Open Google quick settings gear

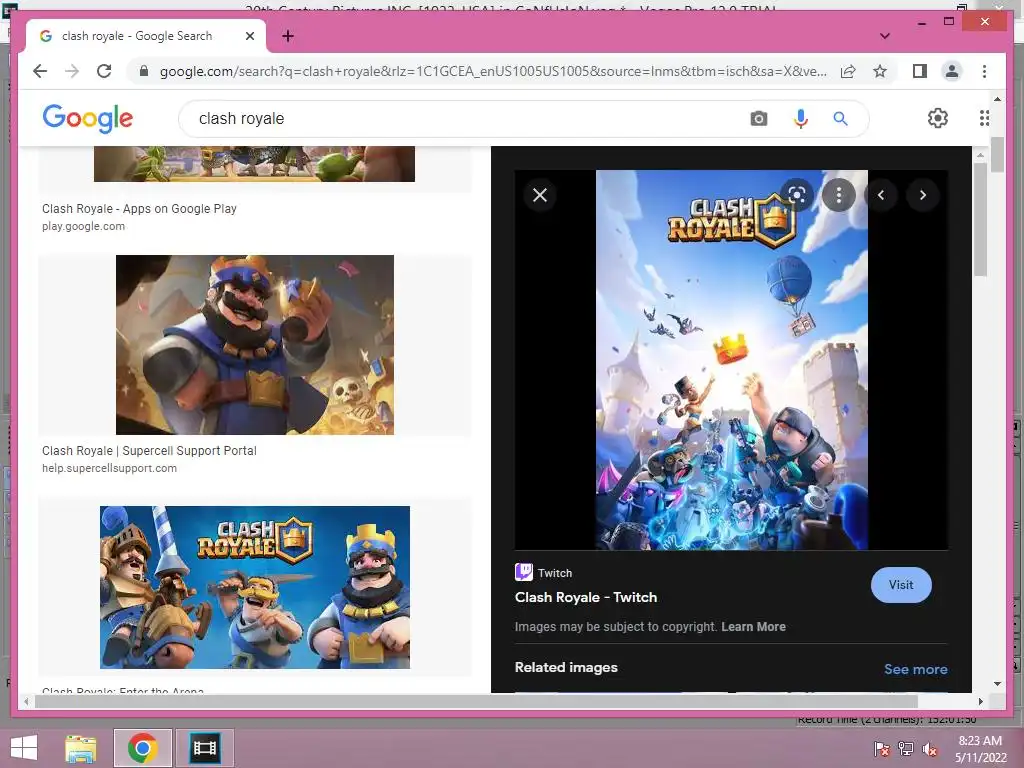(938, 118)
